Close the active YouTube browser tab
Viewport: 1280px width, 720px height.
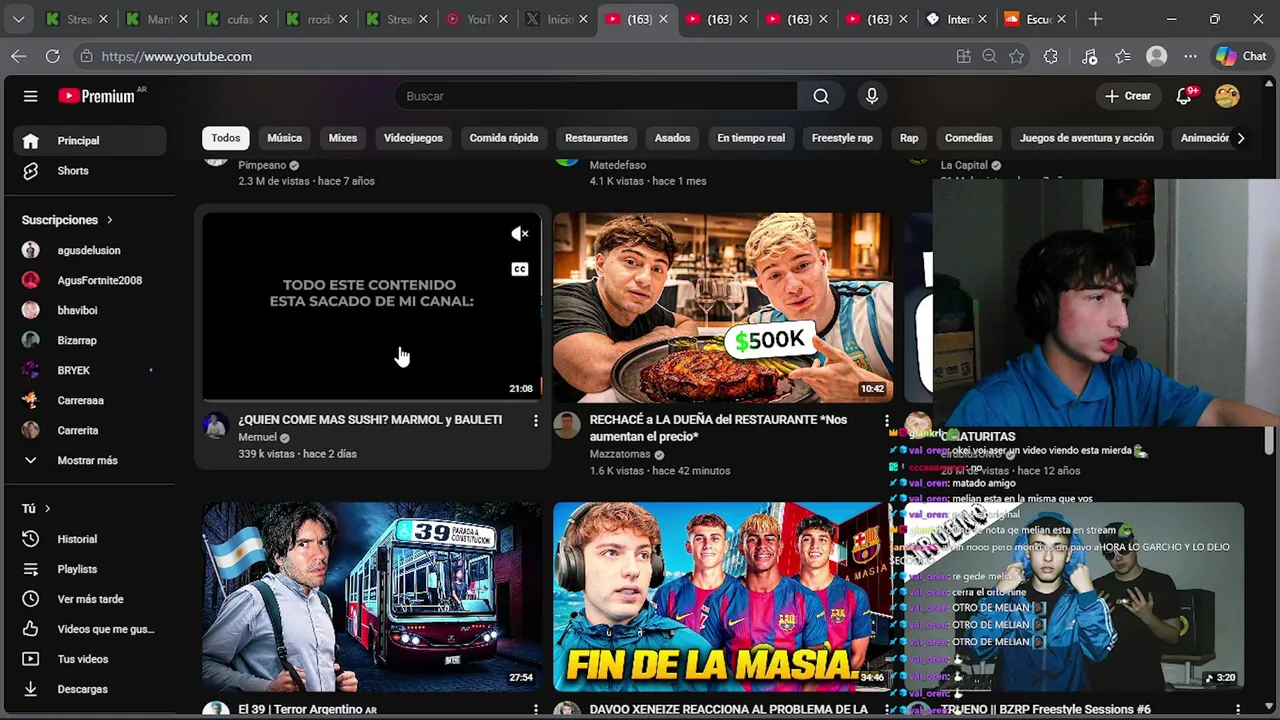pyautogui.click(x=662, y=19)
